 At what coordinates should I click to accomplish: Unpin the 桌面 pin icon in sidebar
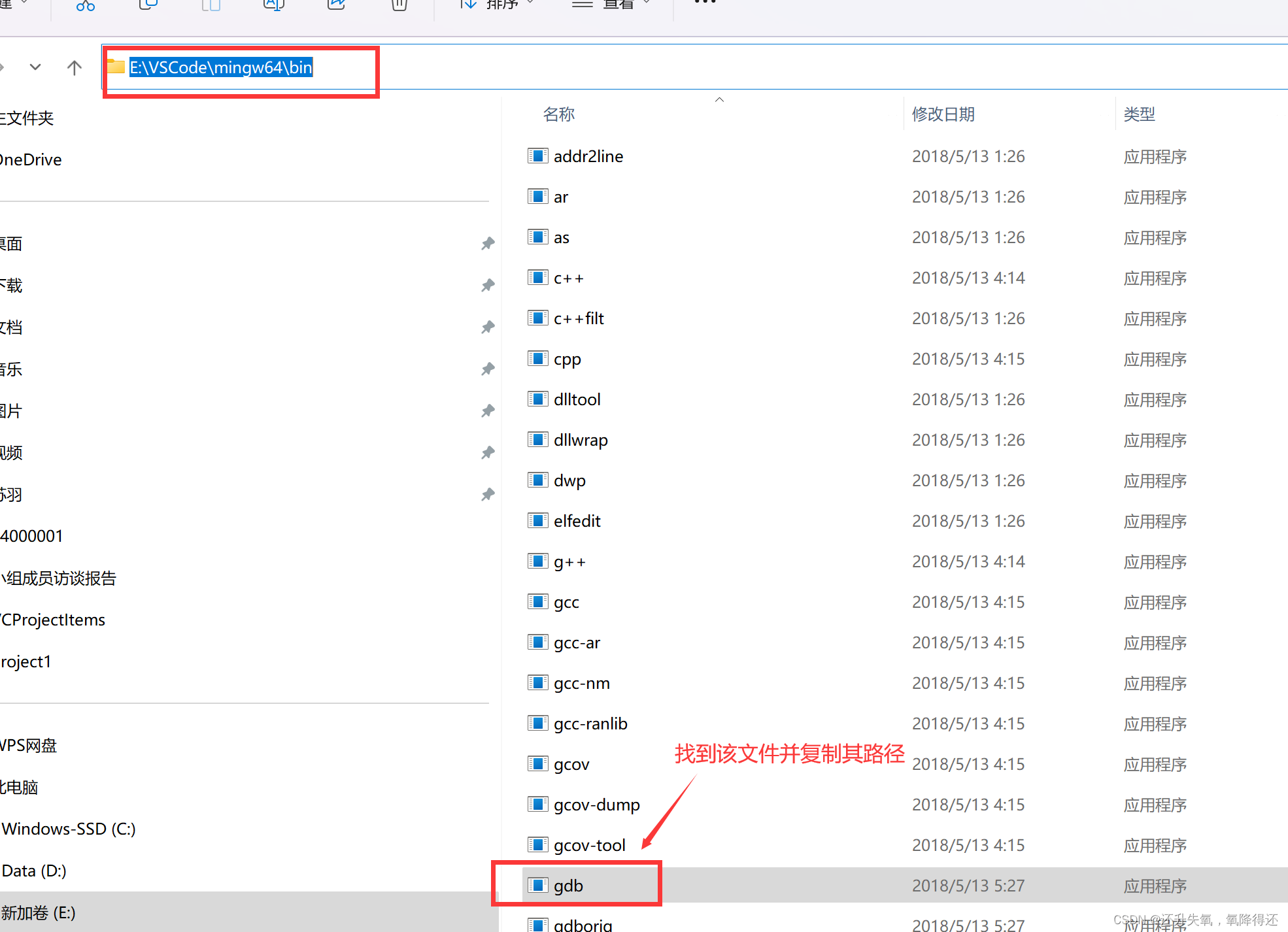(x=488, y=244)
